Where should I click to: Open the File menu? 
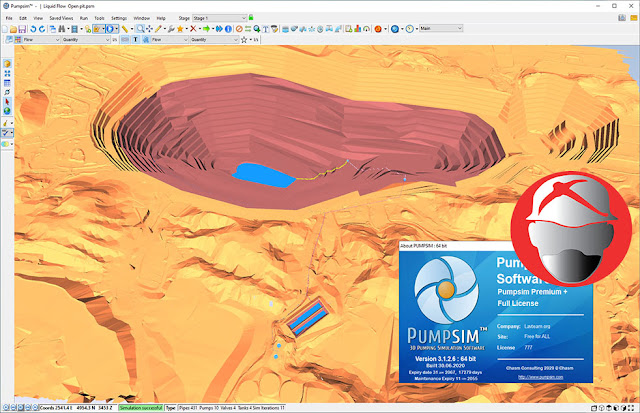point(9,18)
